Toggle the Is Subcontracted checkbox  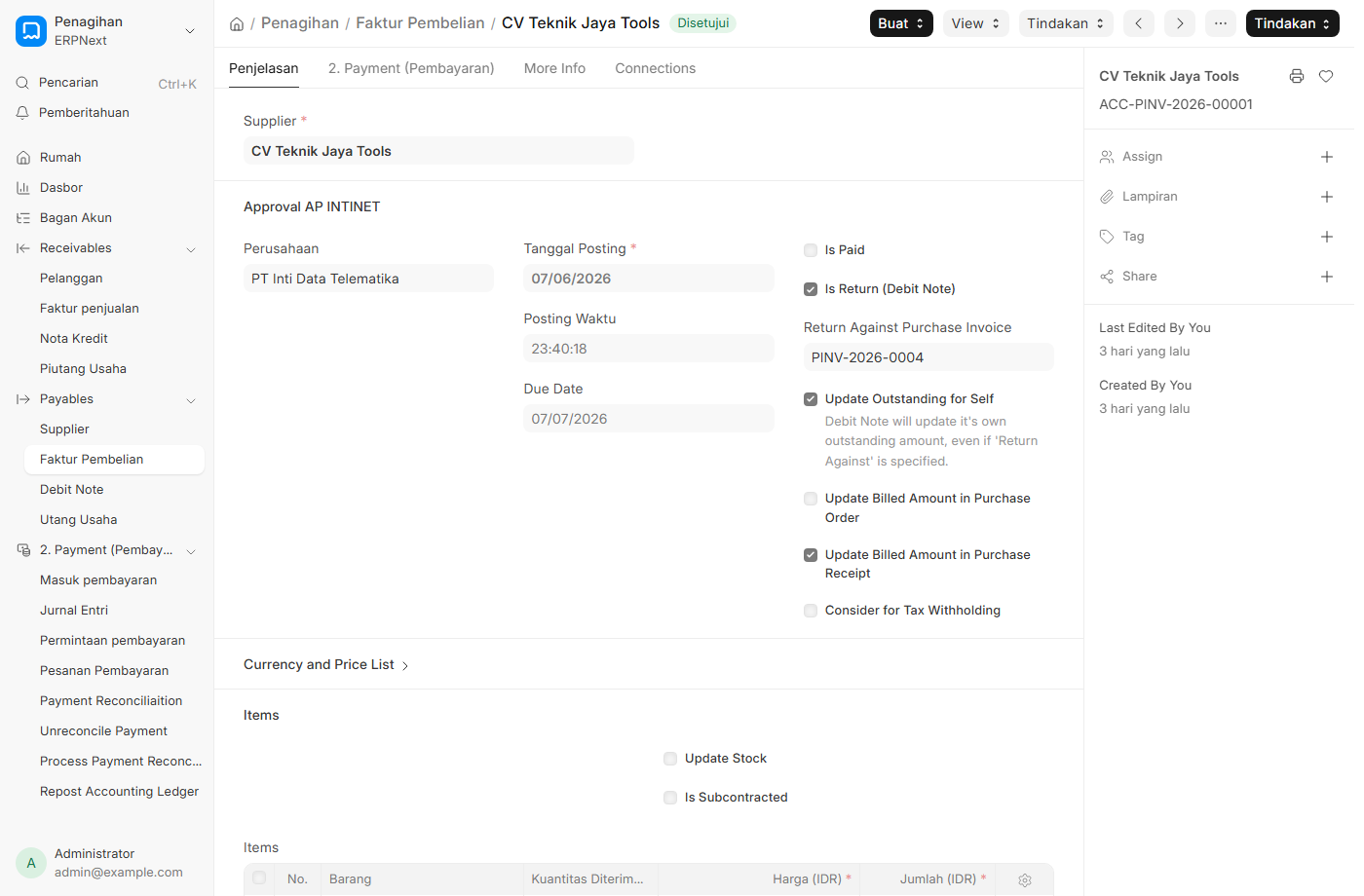pos(670,798)
